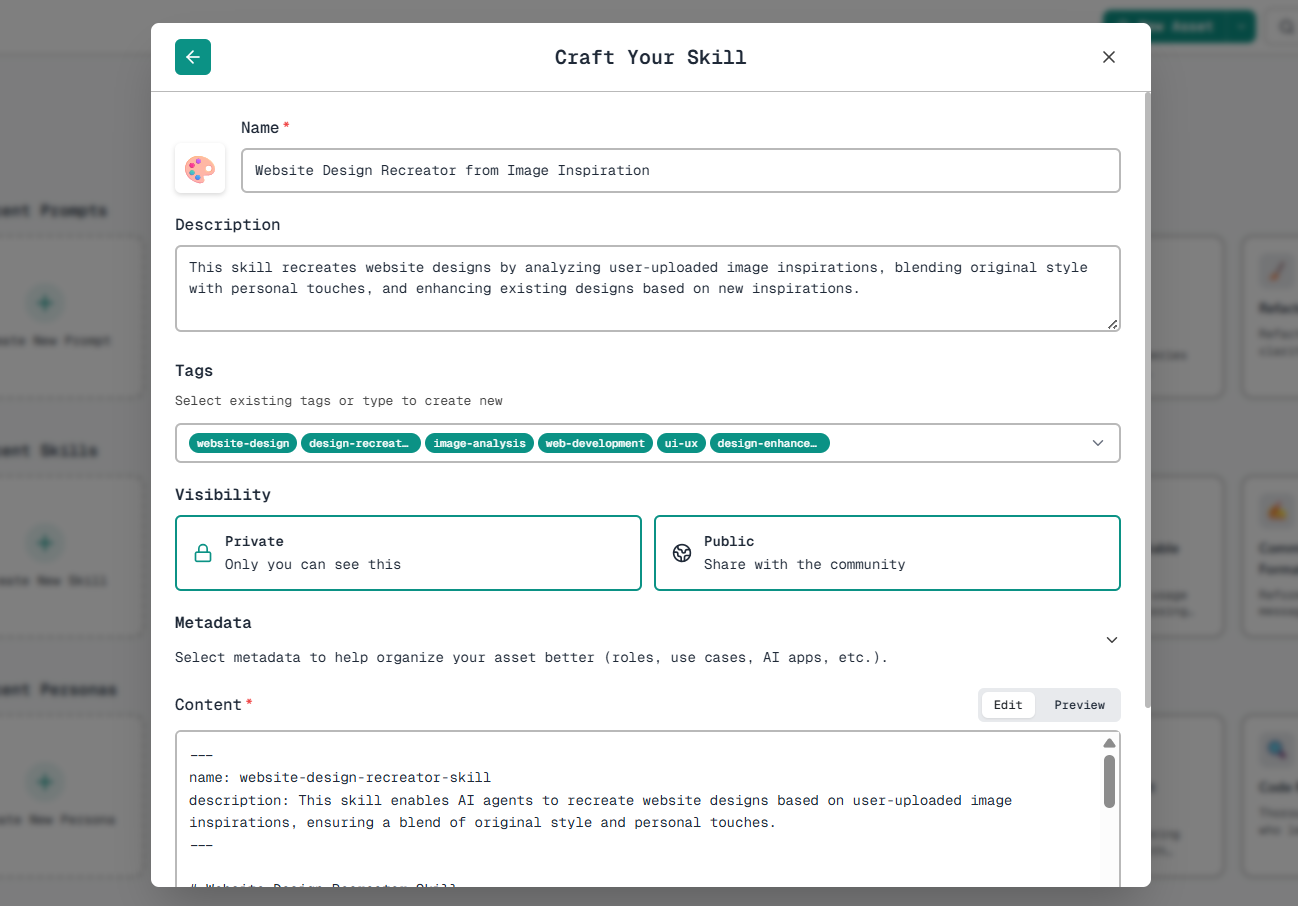This screenshot has height=906, width=1298.
Task: Click the plus icon on Create New Skill card
Action: (45, 542)
